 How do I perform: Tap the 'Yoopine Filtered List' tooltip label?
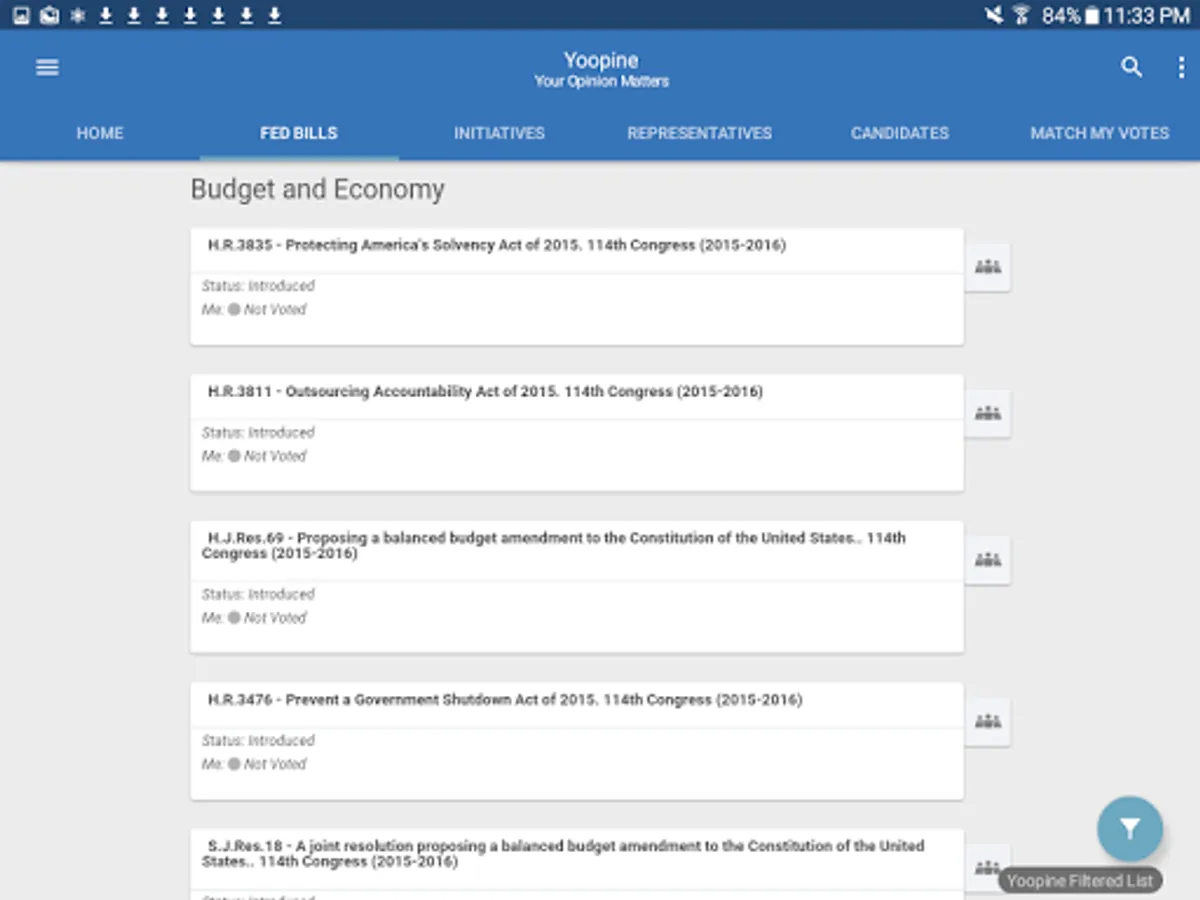[x=1080, y=880]
